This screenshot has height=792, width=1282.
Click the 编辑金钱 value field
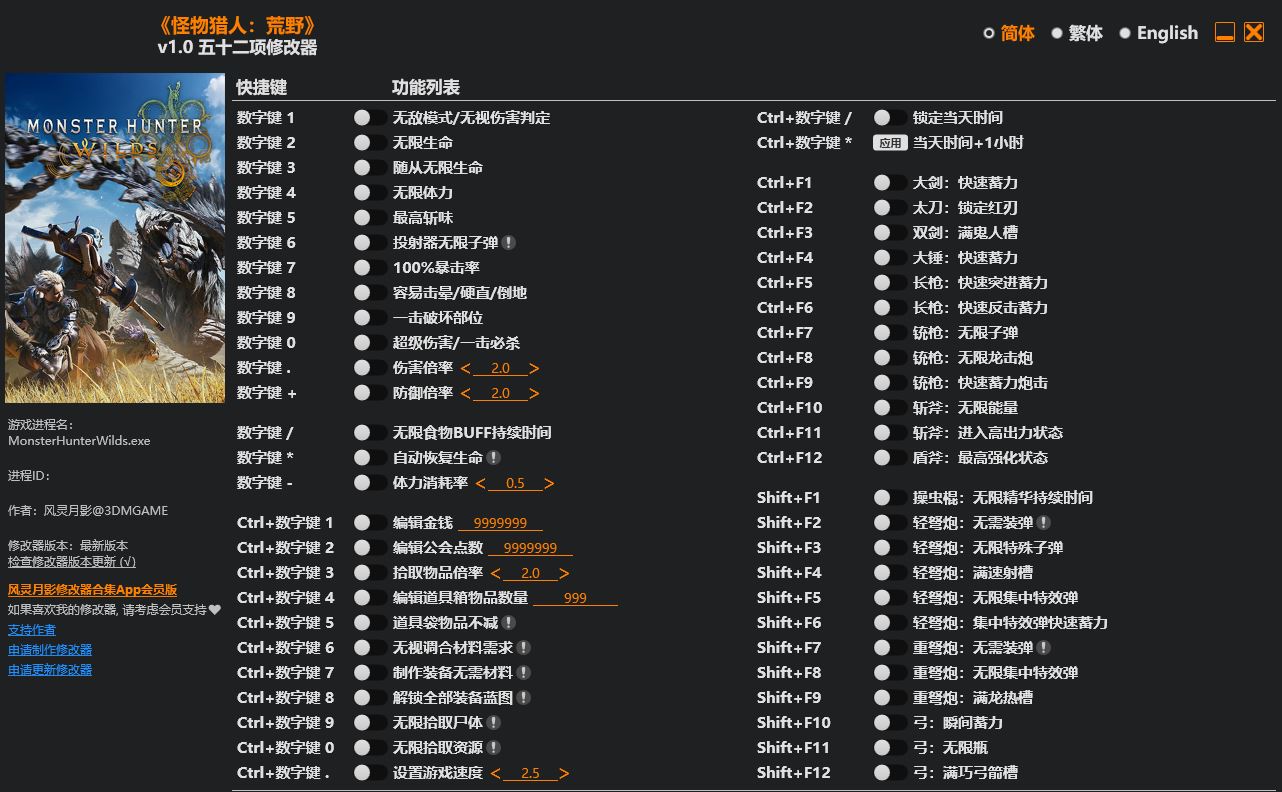500,523
